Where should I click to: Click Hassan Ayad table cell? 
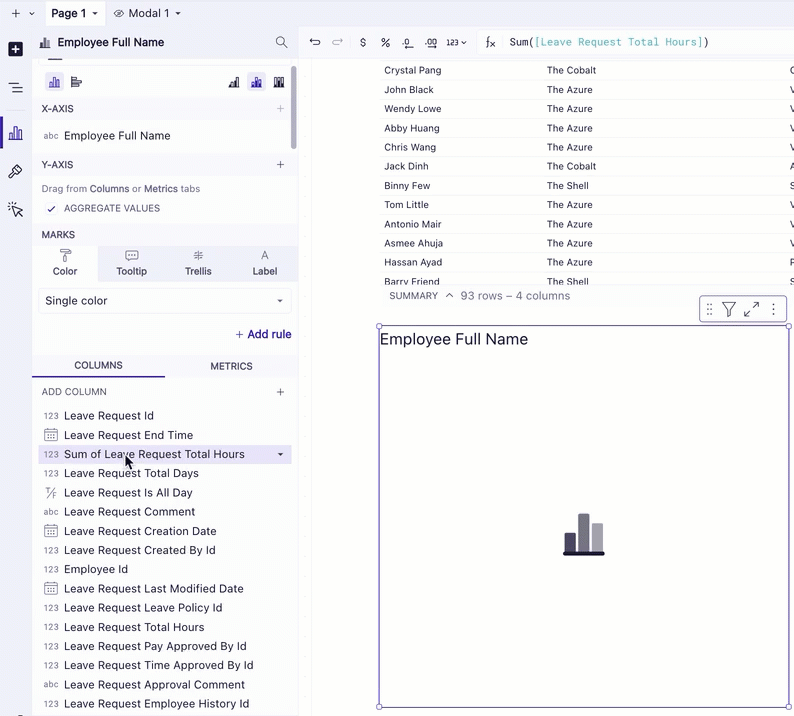tap(413, 262)
